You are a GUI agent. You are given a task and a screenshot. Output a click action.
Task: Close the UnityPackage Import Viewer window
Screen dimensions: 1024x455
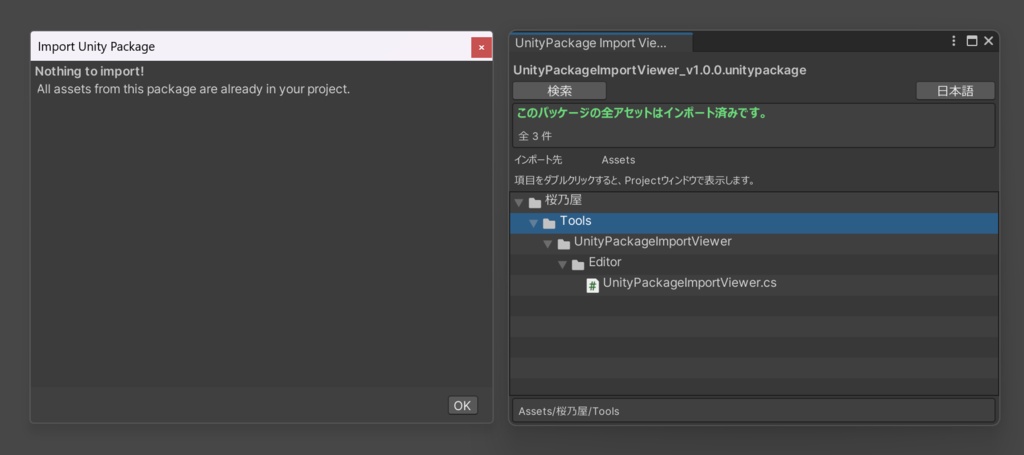point(989,41)
